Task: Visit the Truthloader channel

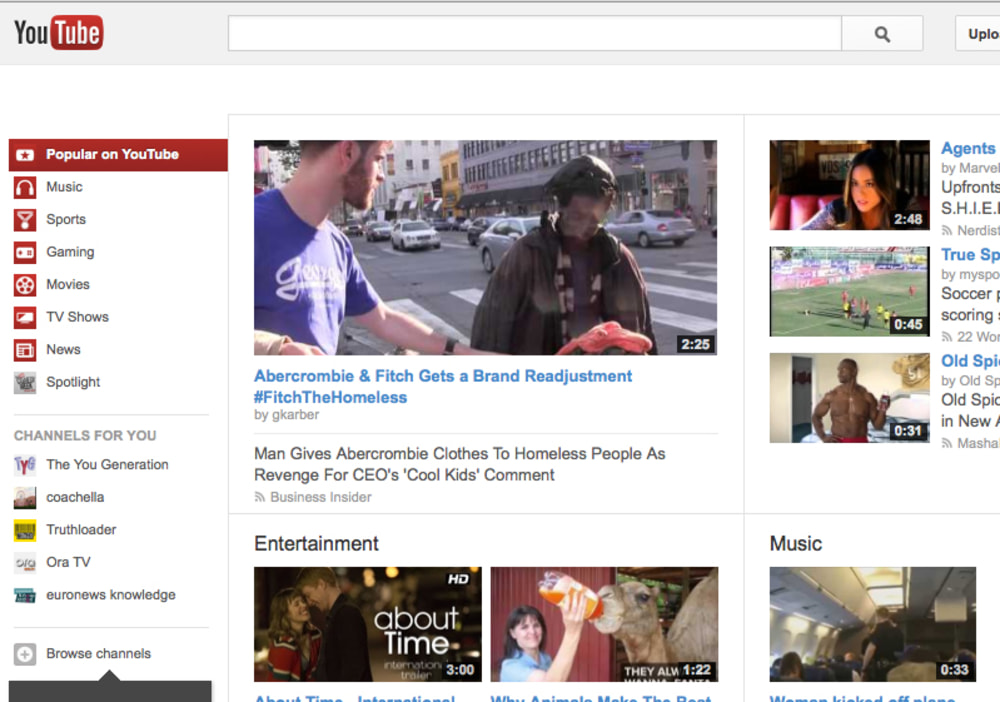Action: coord(81,529)
